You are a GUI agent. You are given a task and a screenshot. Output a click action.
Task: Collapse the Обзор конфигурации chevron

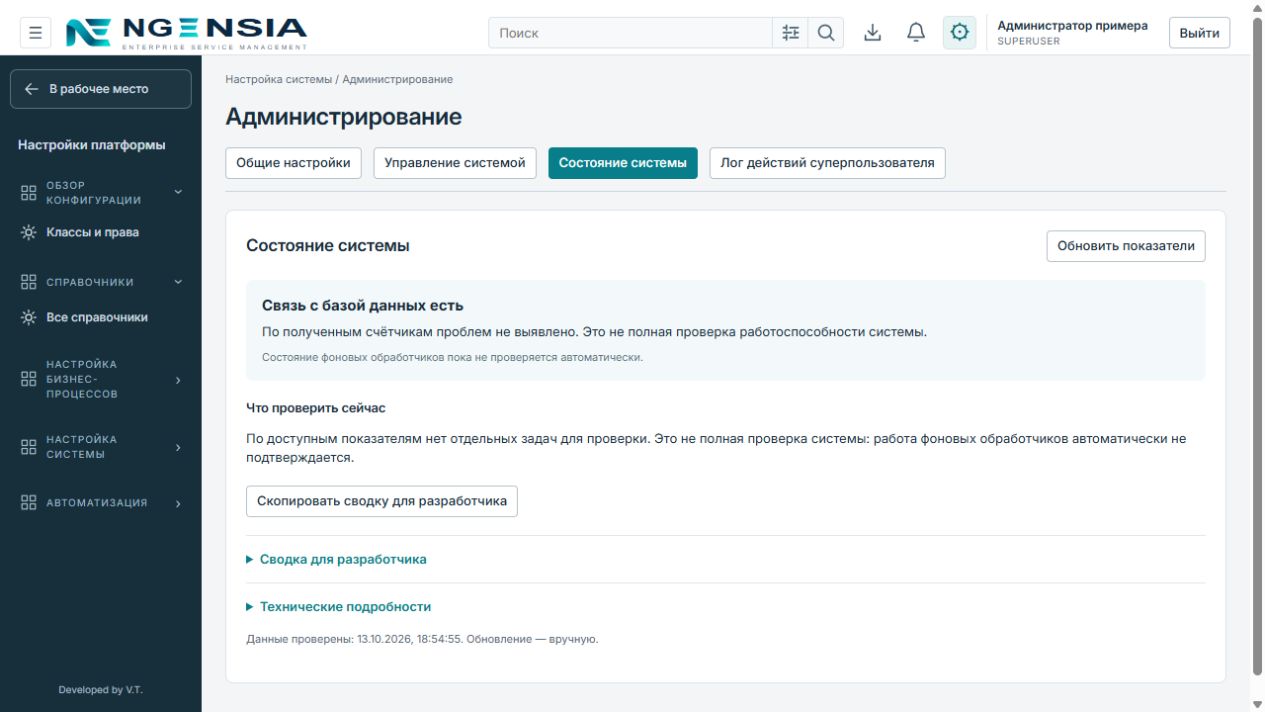tap(178, 192)
